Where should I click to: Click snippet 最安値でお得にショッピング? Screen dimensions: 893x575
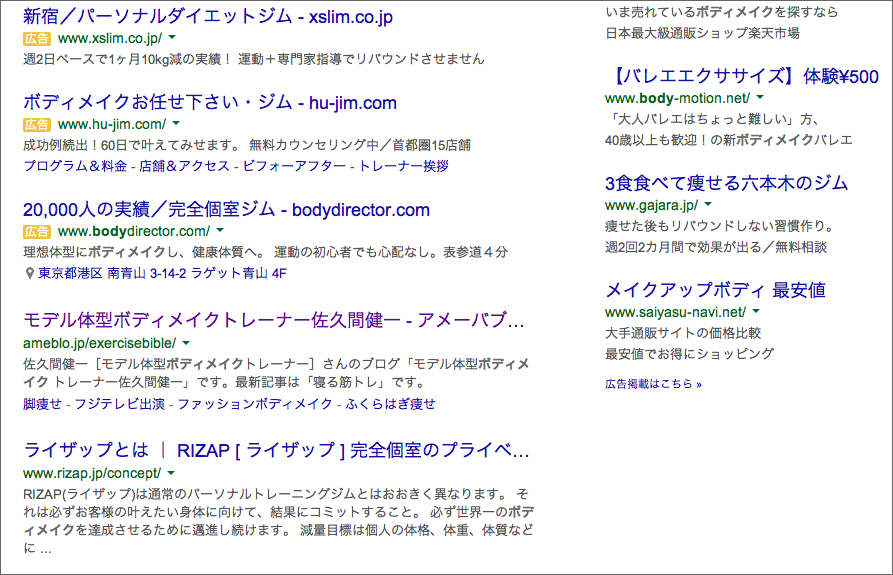[690, 354]
